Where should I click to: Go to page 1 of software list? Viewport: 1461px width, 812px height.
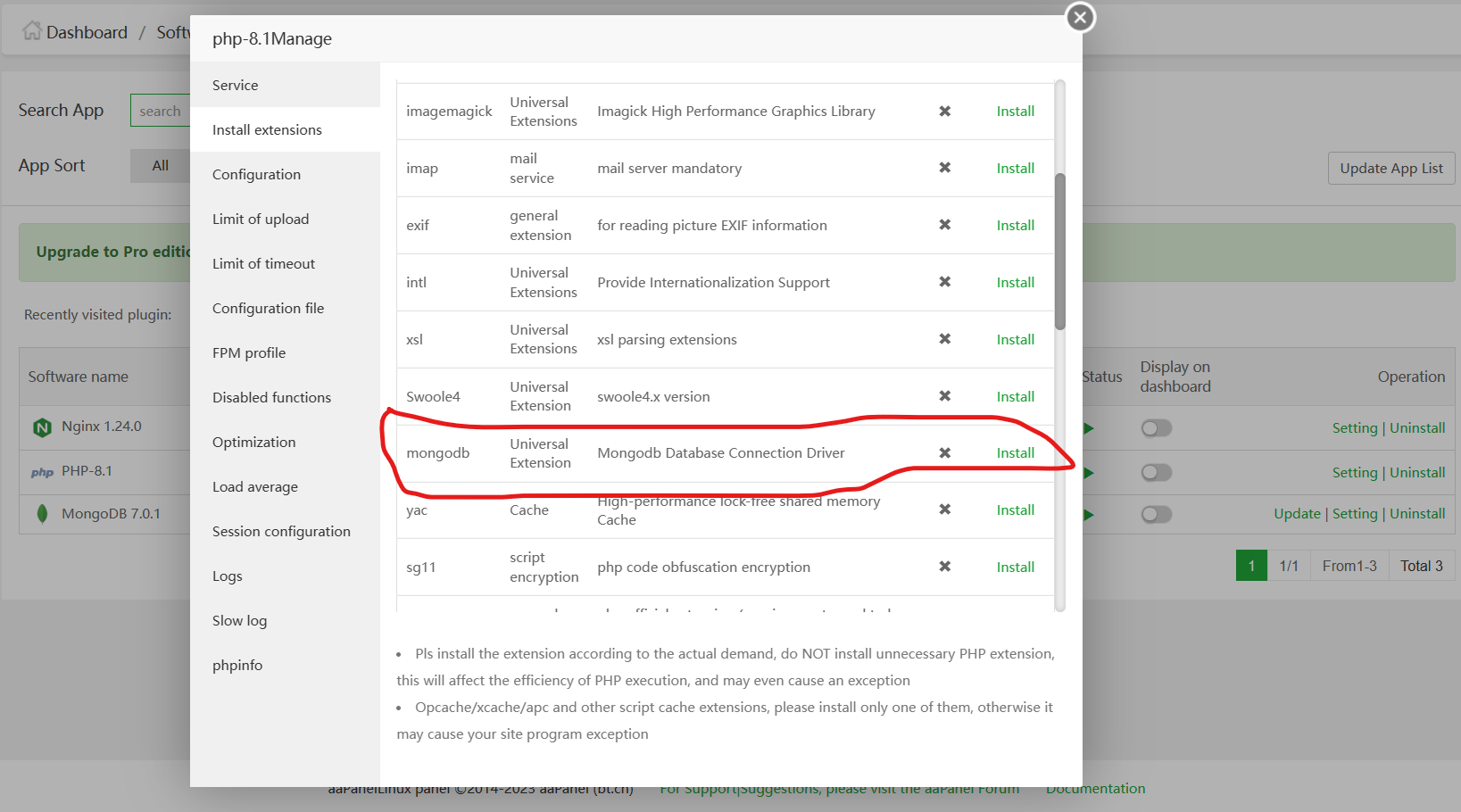coord(1251,566)
